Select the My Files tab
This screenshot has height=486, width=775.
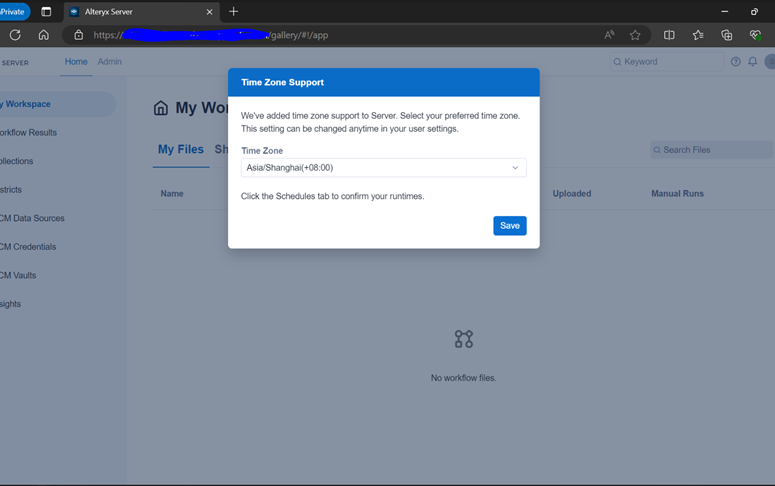(181, 149)
